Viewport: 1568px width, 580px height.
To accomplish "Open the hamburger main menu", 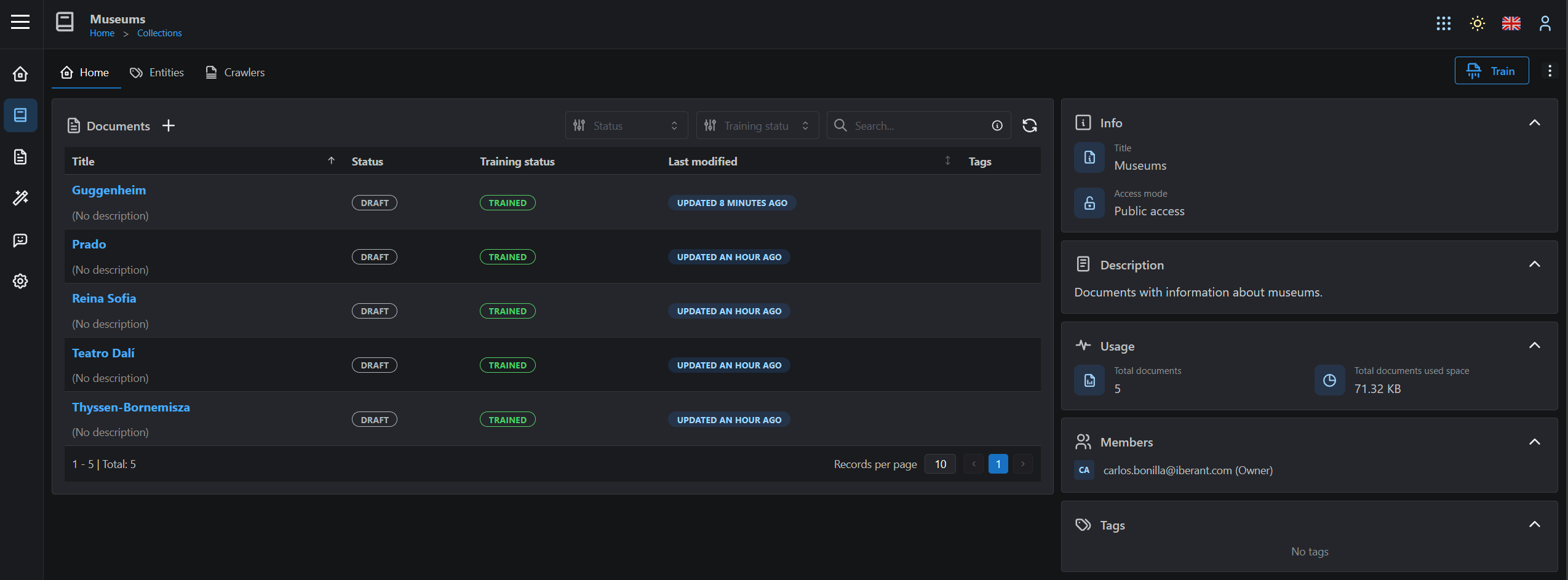I will pos(20,22).
